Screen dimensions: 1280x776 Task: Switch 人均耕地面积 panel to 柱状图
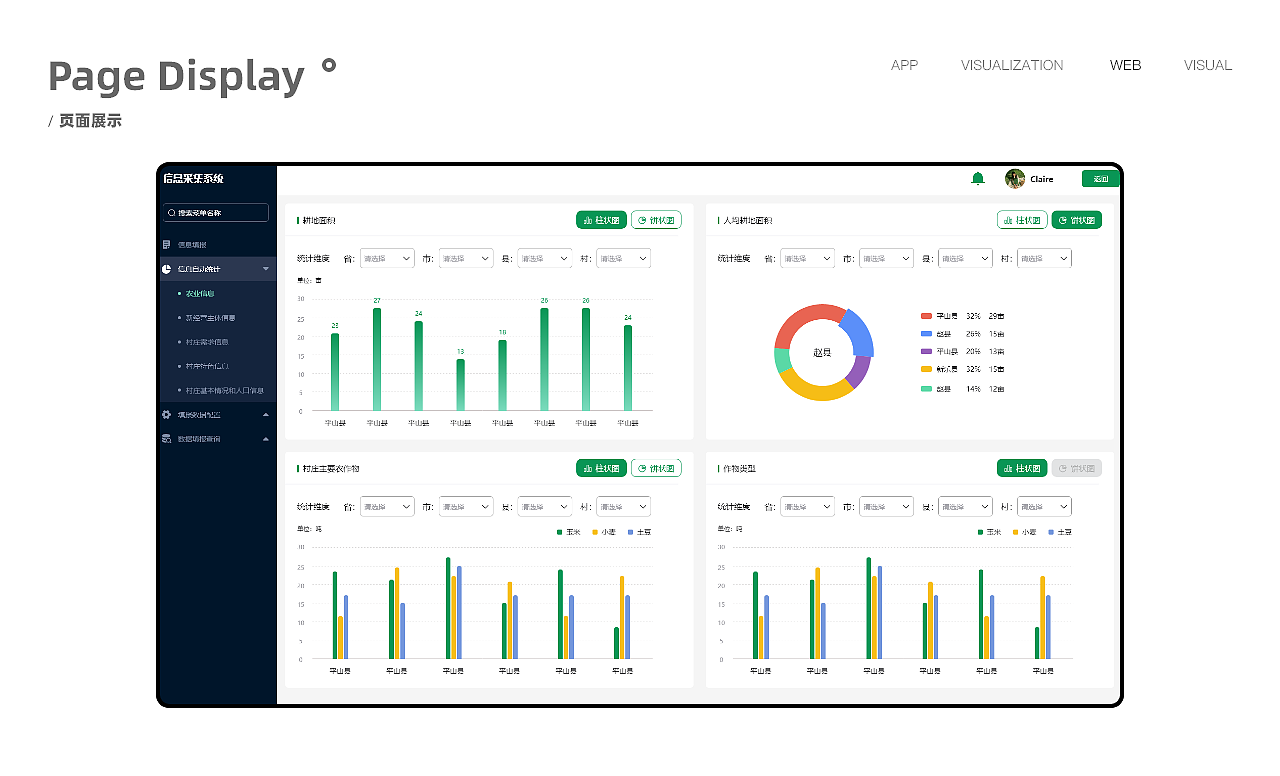point(1022,220)
